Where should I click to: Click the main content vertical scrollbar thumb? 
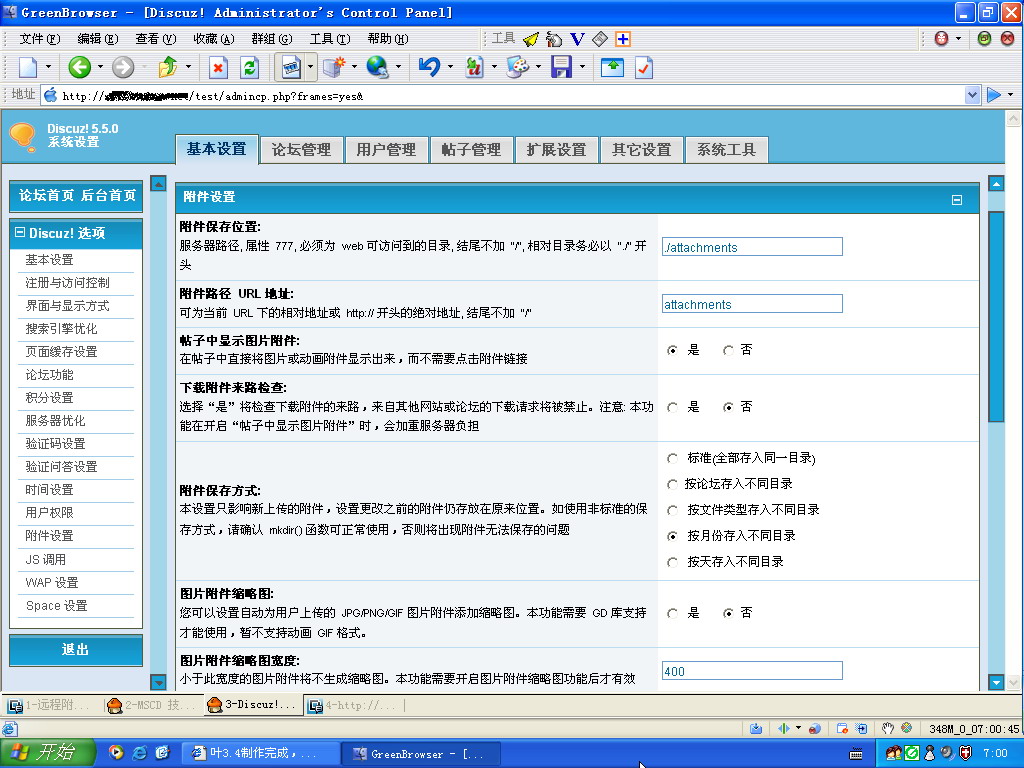[996, 317]
